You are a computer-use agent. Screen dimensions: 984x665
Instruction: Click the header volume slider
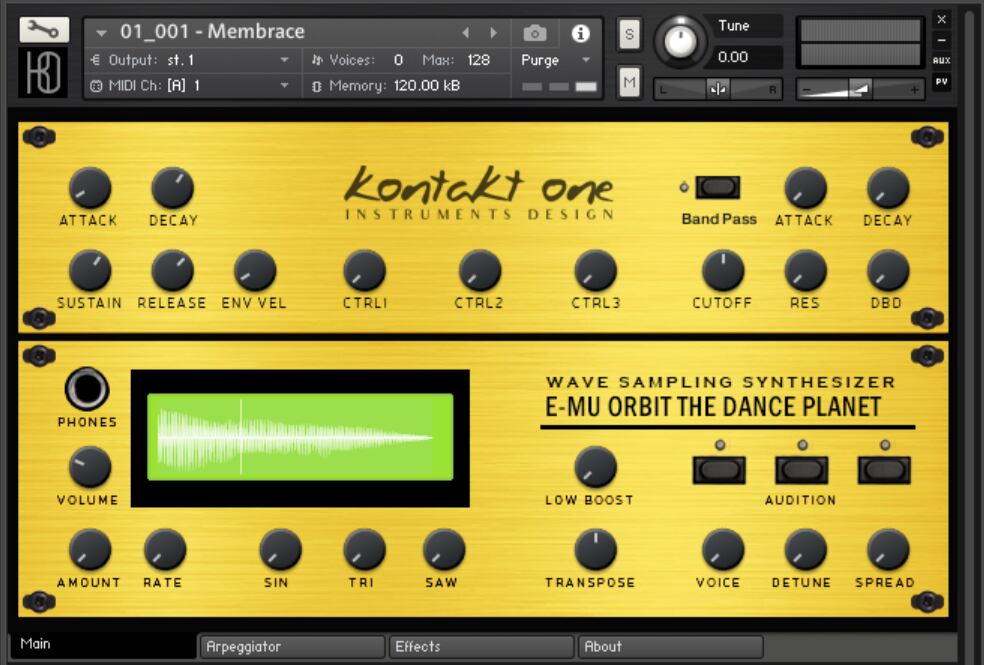(x=860, y=90)
